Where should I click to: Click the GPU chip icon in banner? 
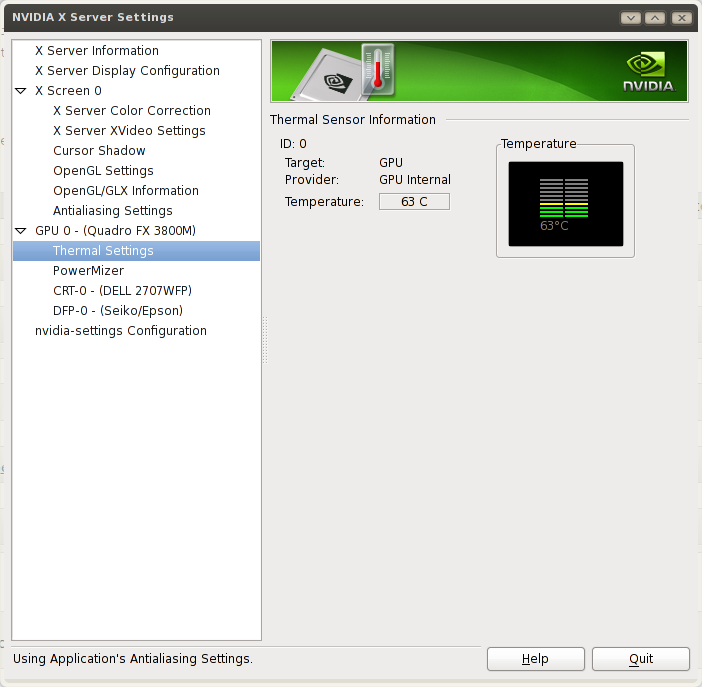coord(328,77)
